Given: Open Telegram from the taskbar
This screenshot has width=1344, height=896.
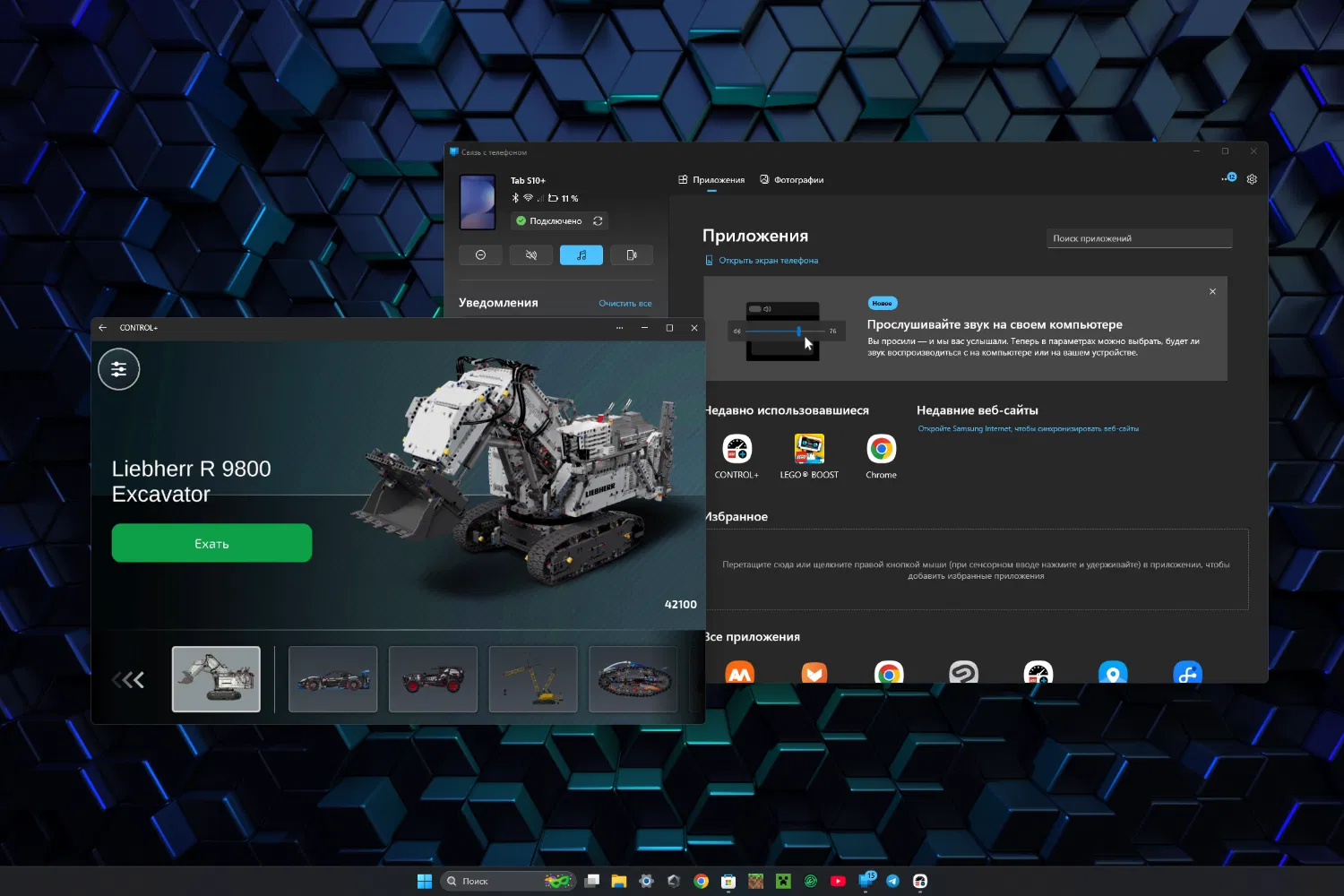Looking at the screenshot, I should click(892, 881).
